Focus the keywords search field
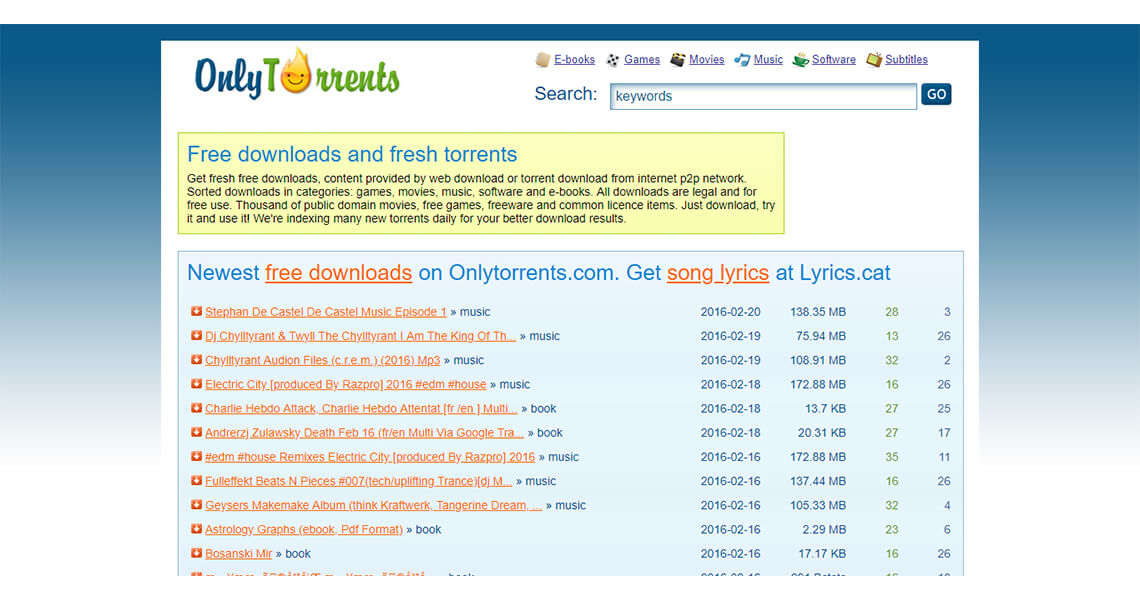 click(763, 96)
